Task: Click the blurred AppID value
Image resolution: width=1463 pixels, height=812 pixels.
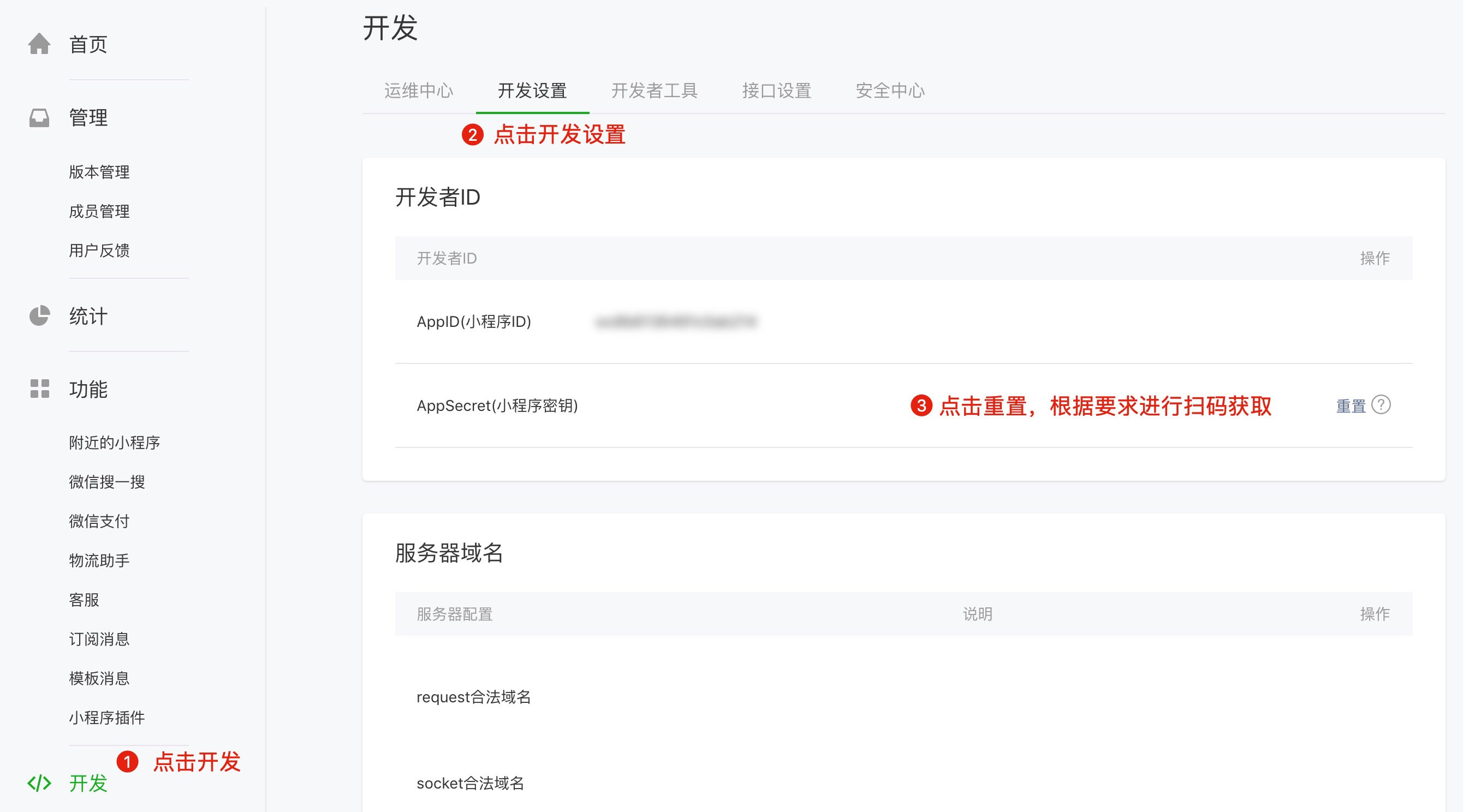Action: tap(676, 322)
